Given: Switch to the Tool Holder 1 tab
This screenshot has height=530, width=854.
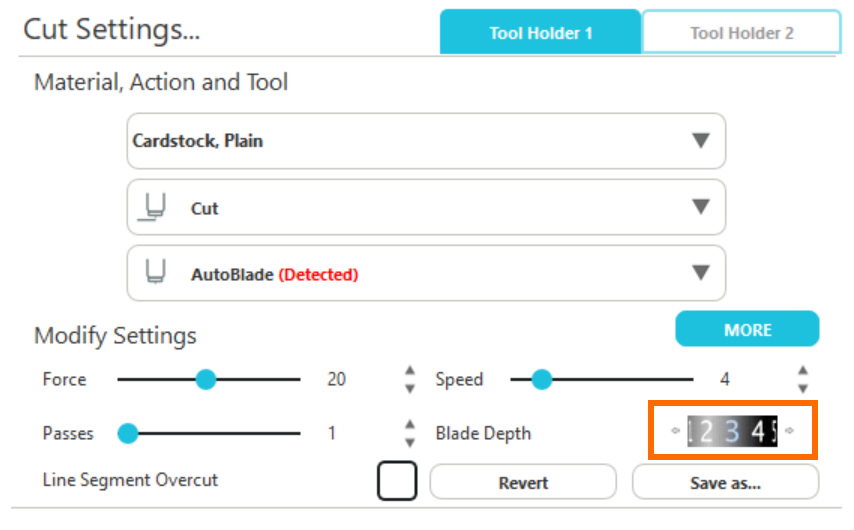Looking at the screenshot, I should pos(540,33).
